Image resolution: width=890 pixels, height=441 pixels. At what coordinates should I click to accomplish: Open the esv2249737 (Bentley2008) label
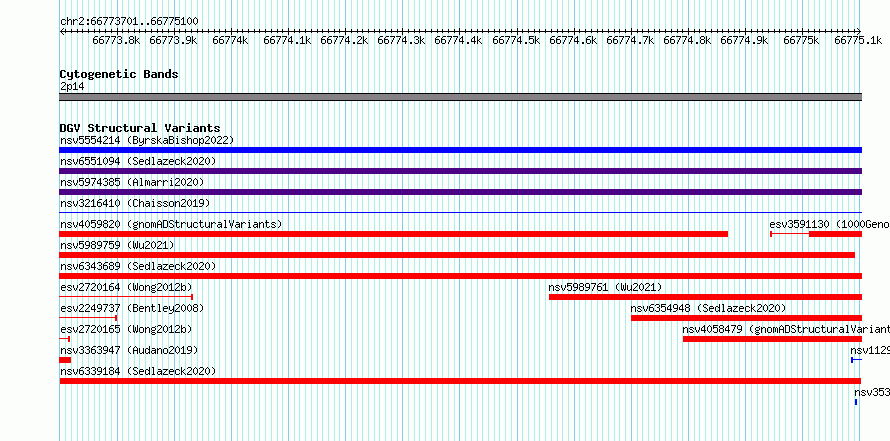click(132, 308)
